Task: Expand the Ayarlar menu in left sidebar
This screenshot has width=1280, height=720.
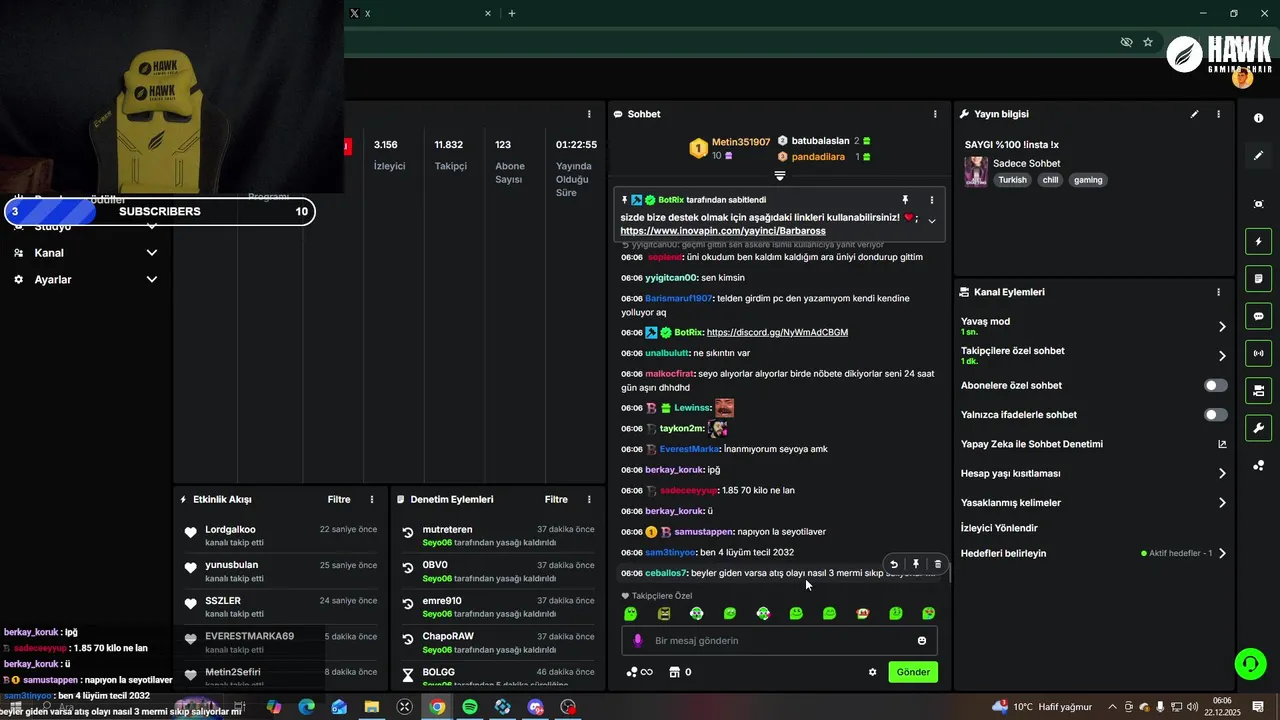Action: click(152, 280)
